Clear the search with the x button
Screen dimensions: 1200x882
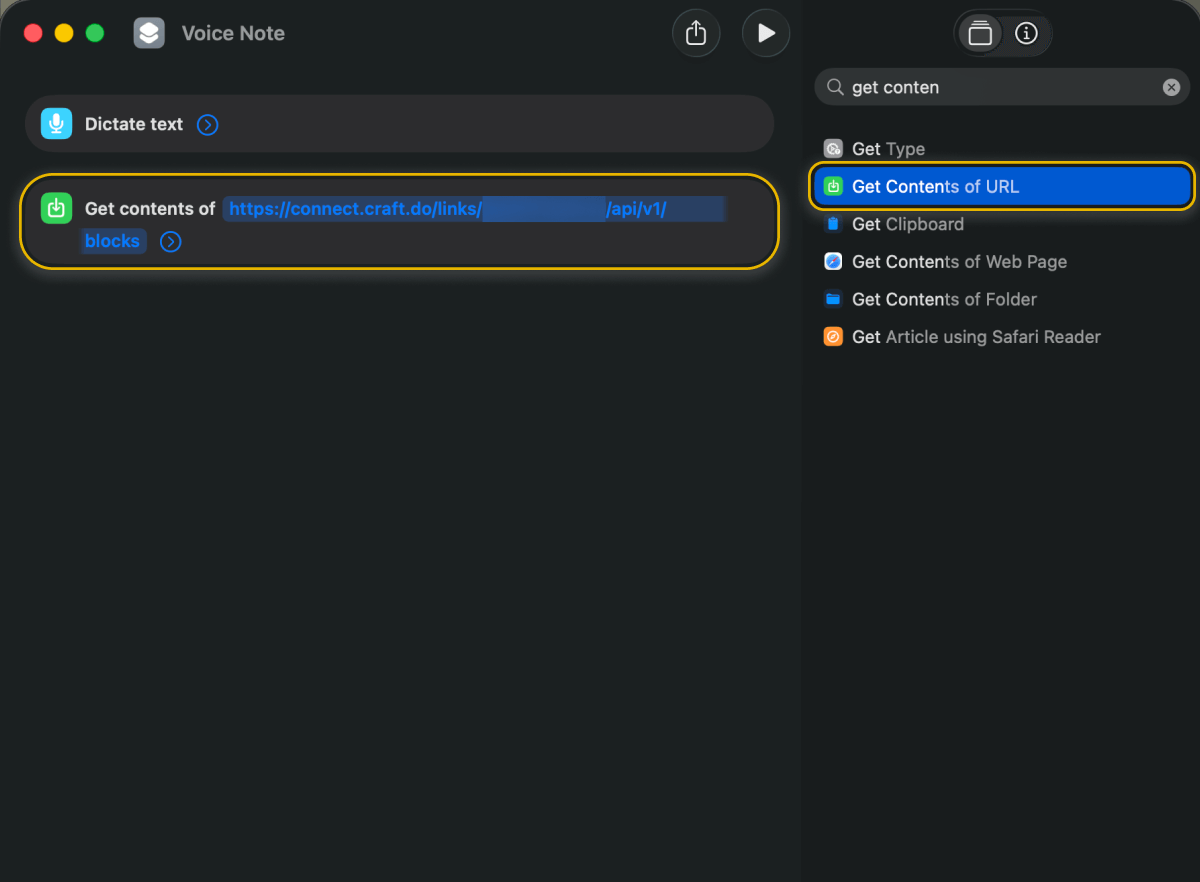tap(1171, 87)
